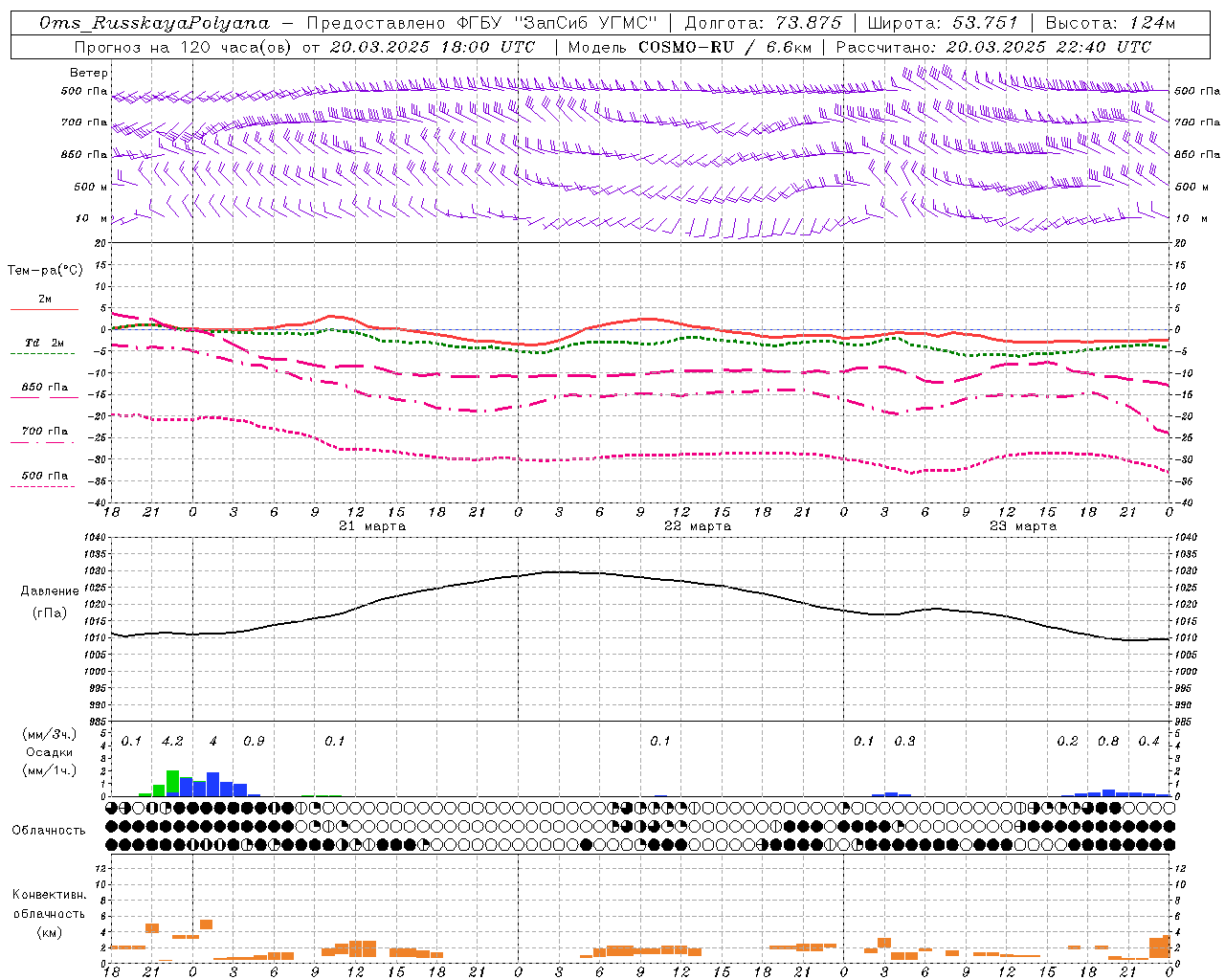Click the 23 марта date label
The width and height of the screenshot is (1225, 980).
click(x=1023, y=526)
